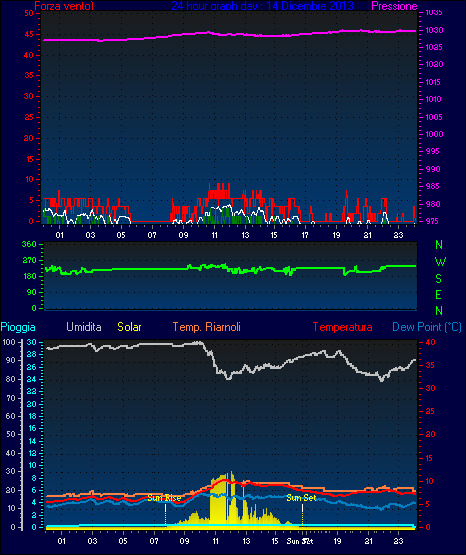The height and width of the screenshot is (555, 466).
Task: Click the 'Forza vento' wind speed label
Action: 64,6
